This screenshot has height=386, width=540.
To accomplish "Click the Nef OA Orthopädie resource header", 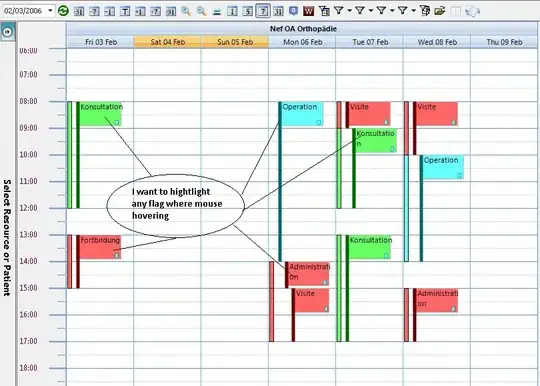I will tap(303, 29).
